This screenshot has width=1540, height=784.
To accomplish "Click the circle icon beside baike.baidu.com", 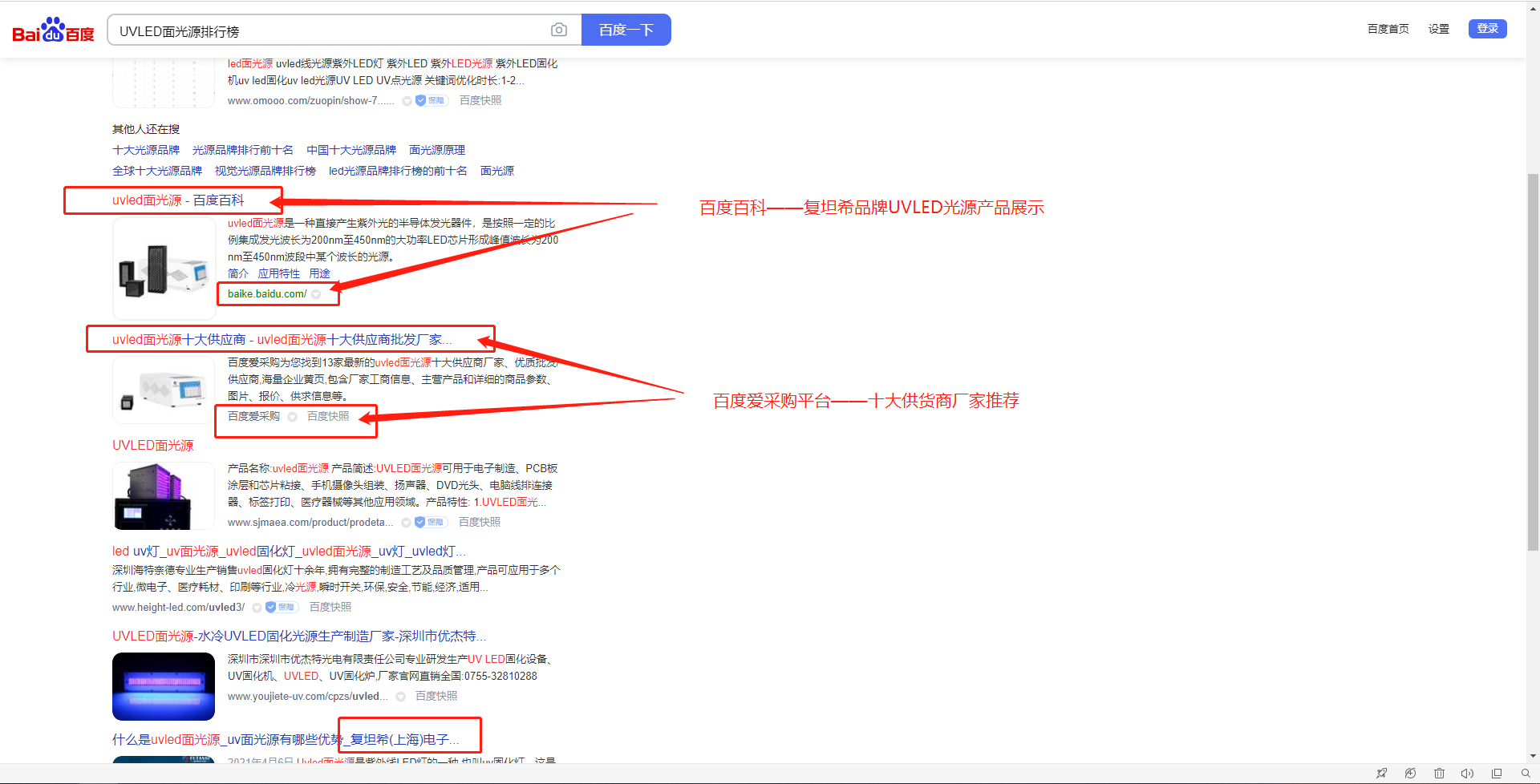I will coord(316,294).
